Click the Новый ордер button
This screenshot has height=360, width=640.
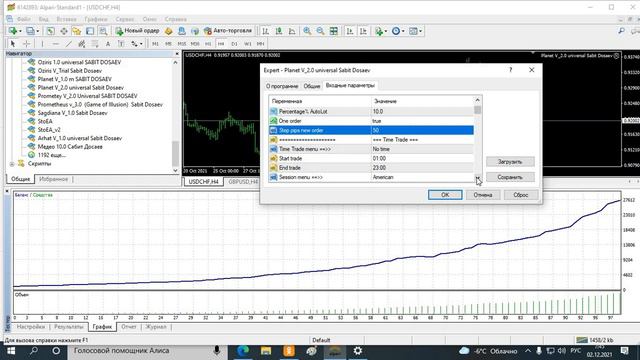[138, 31]
